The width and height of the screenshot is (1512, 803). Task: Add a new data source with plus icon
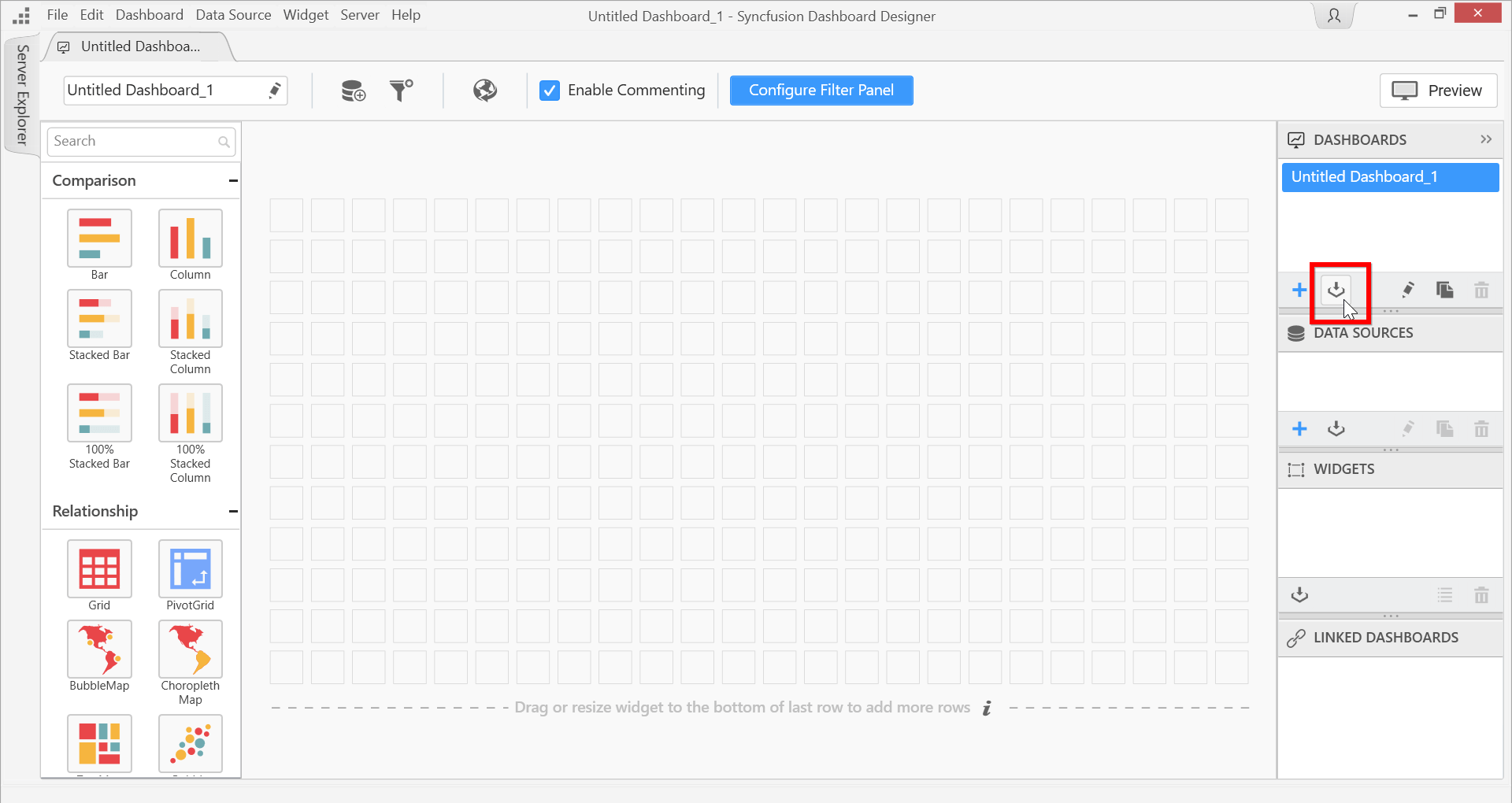point(1299,429)
